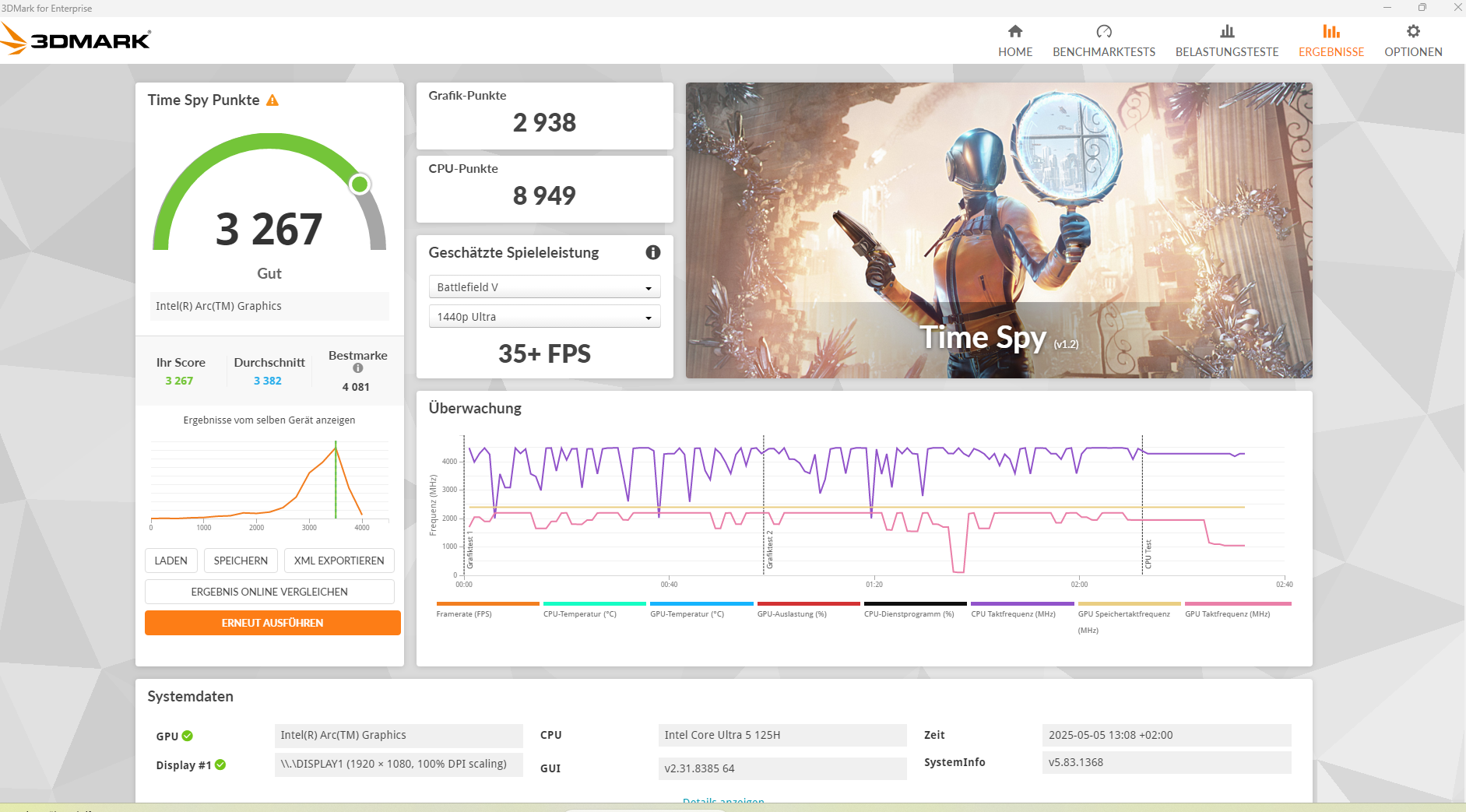Click the GPU name field in Systemdaten
Viewport: 1466px width, 812px height.
click(x=399, y=735)
